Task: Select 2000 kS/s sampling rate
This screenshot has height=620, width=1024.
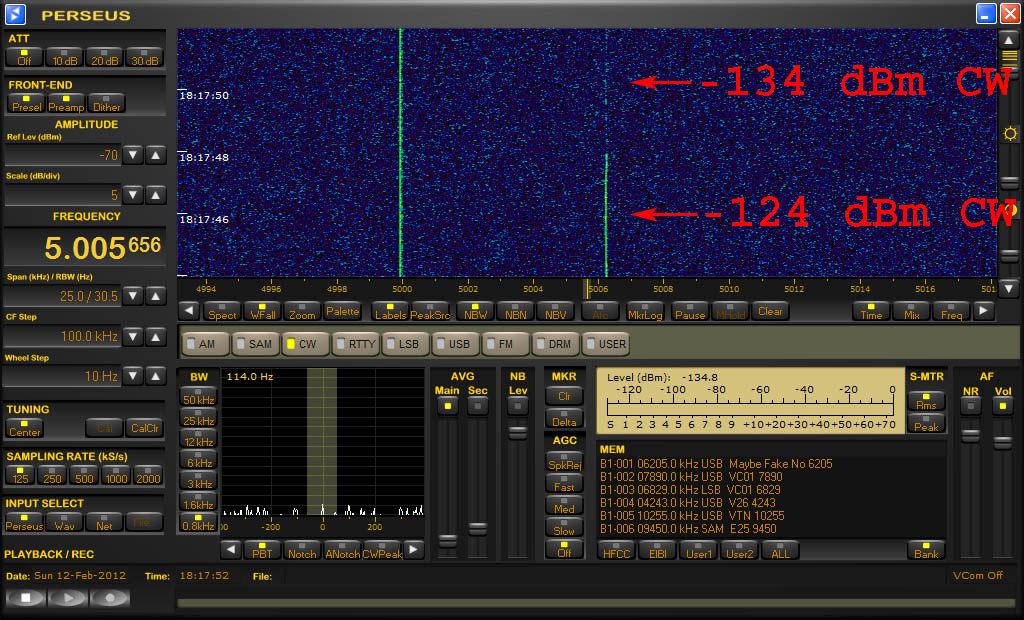Action: (x=148, y=475)
